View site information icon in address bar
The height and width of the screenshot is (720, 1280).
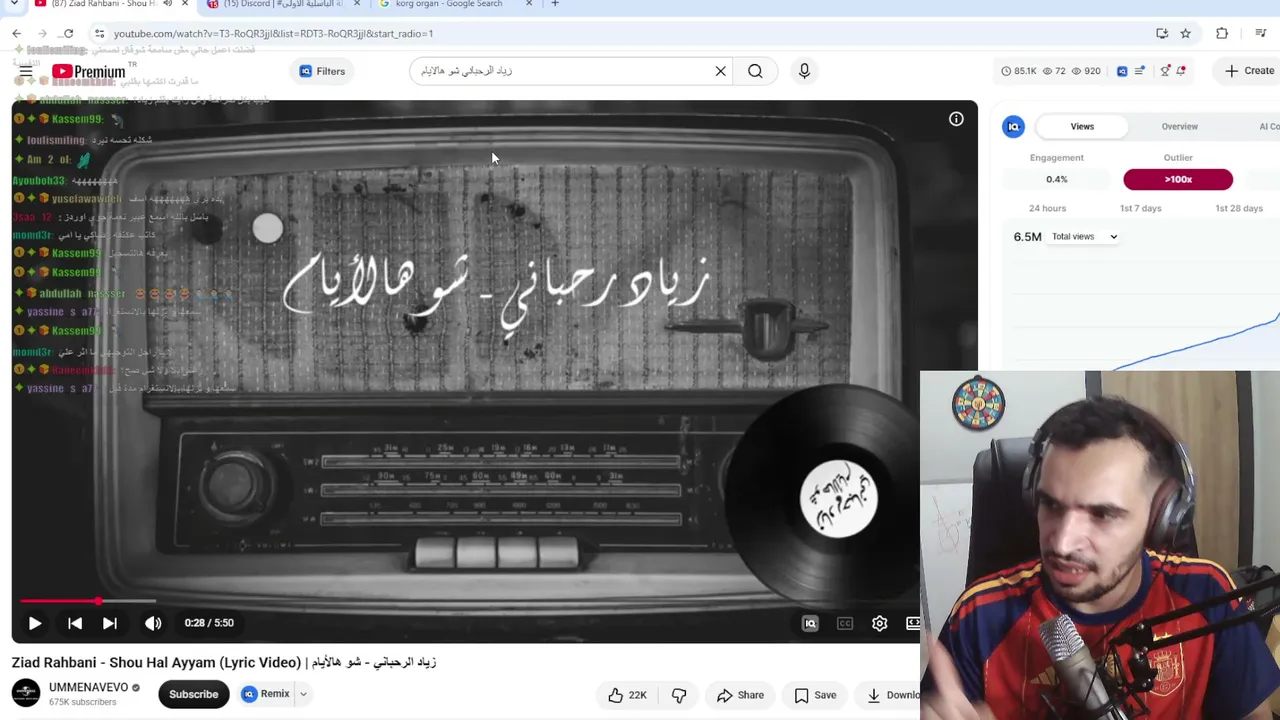(99, 33)
